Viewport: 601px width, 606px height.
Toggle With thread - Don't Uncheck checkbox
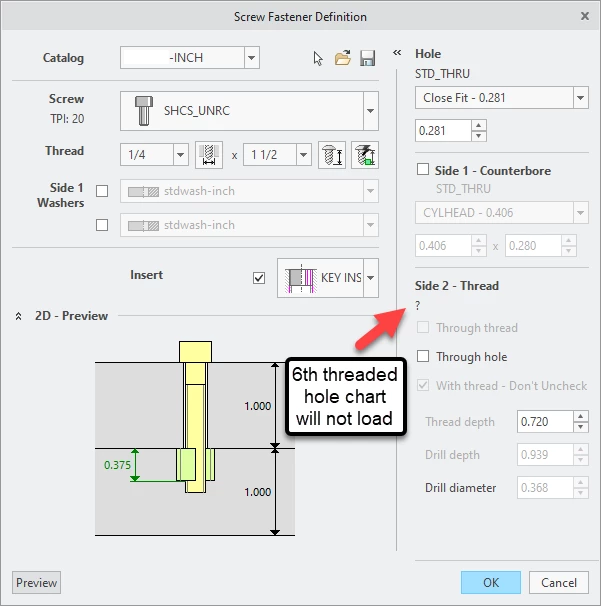coord(423,385)
